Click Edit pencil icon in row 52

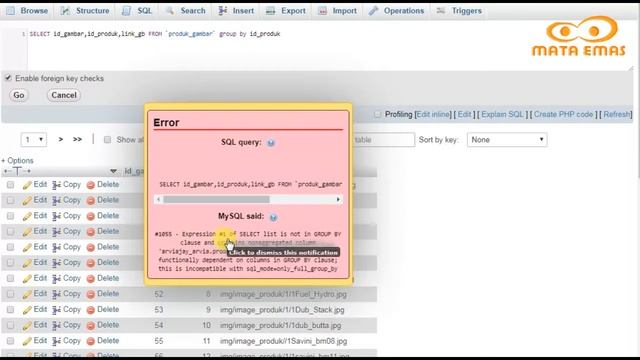coord(27,294)
